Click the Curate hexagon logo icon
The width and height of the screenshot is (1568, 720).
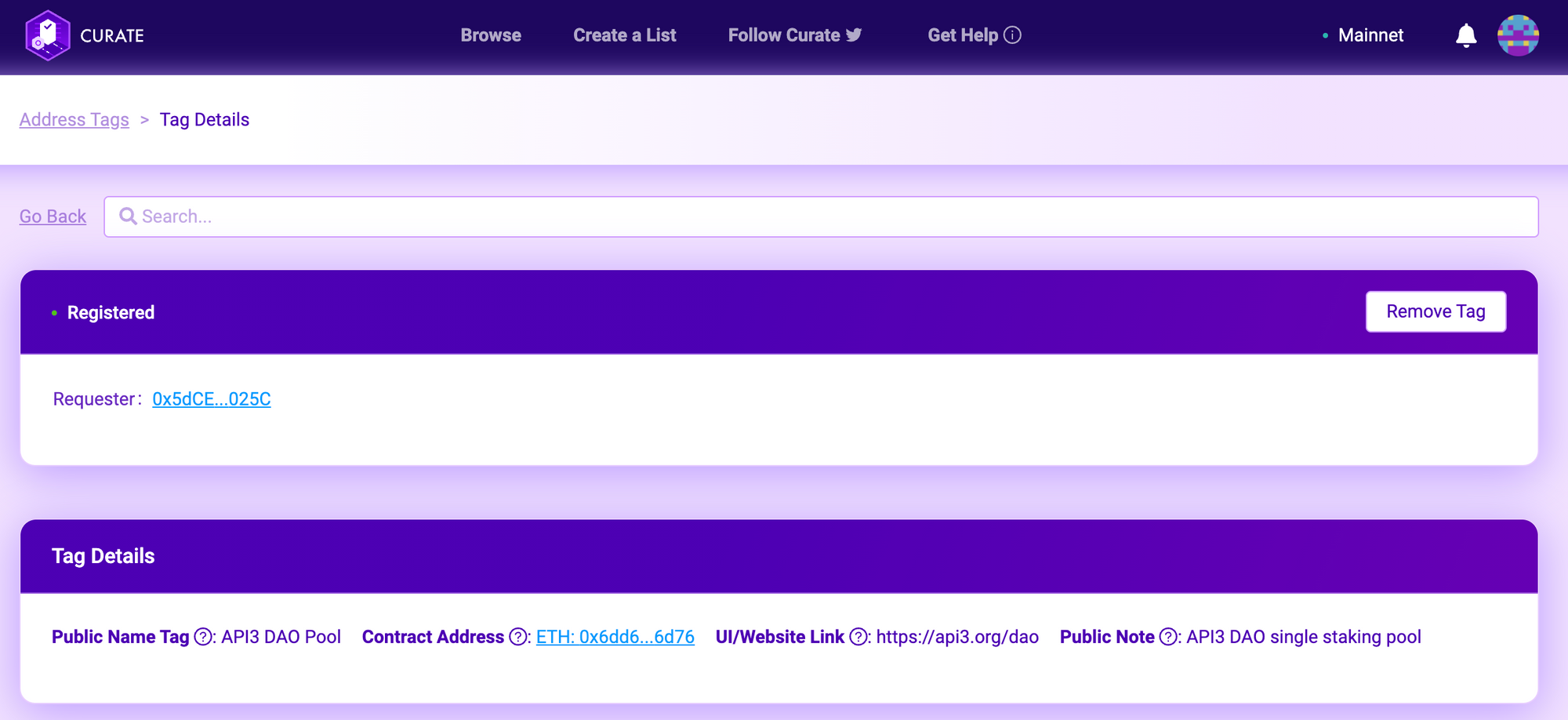point(48,35)
